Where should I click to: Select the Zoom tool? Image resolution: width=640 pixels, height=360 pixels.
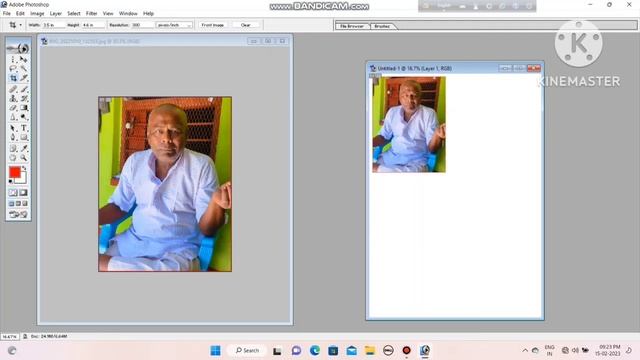click(24, 158)
